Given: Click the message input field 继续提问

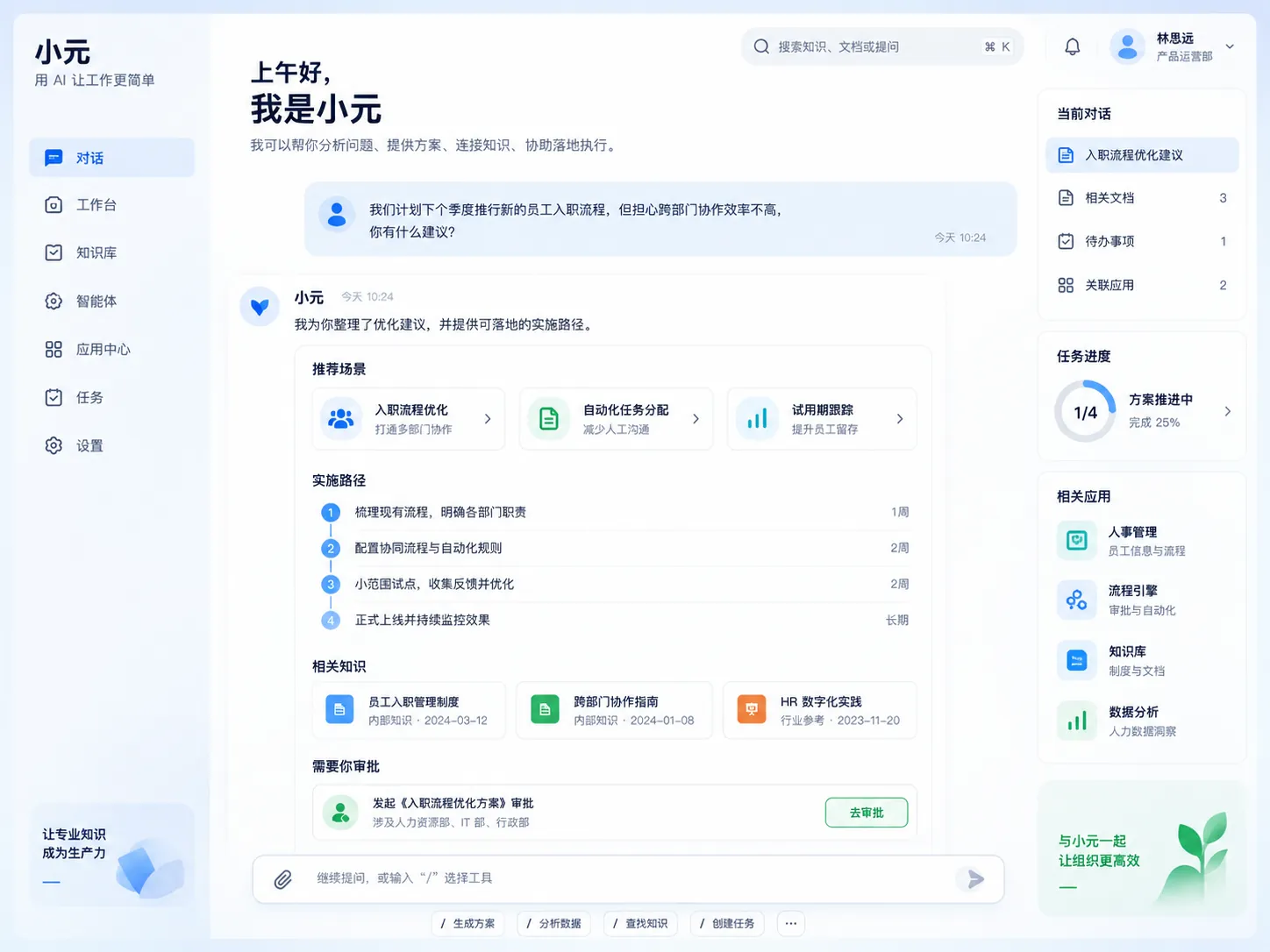Looking at the screenshot, I should tap(628, 879).
